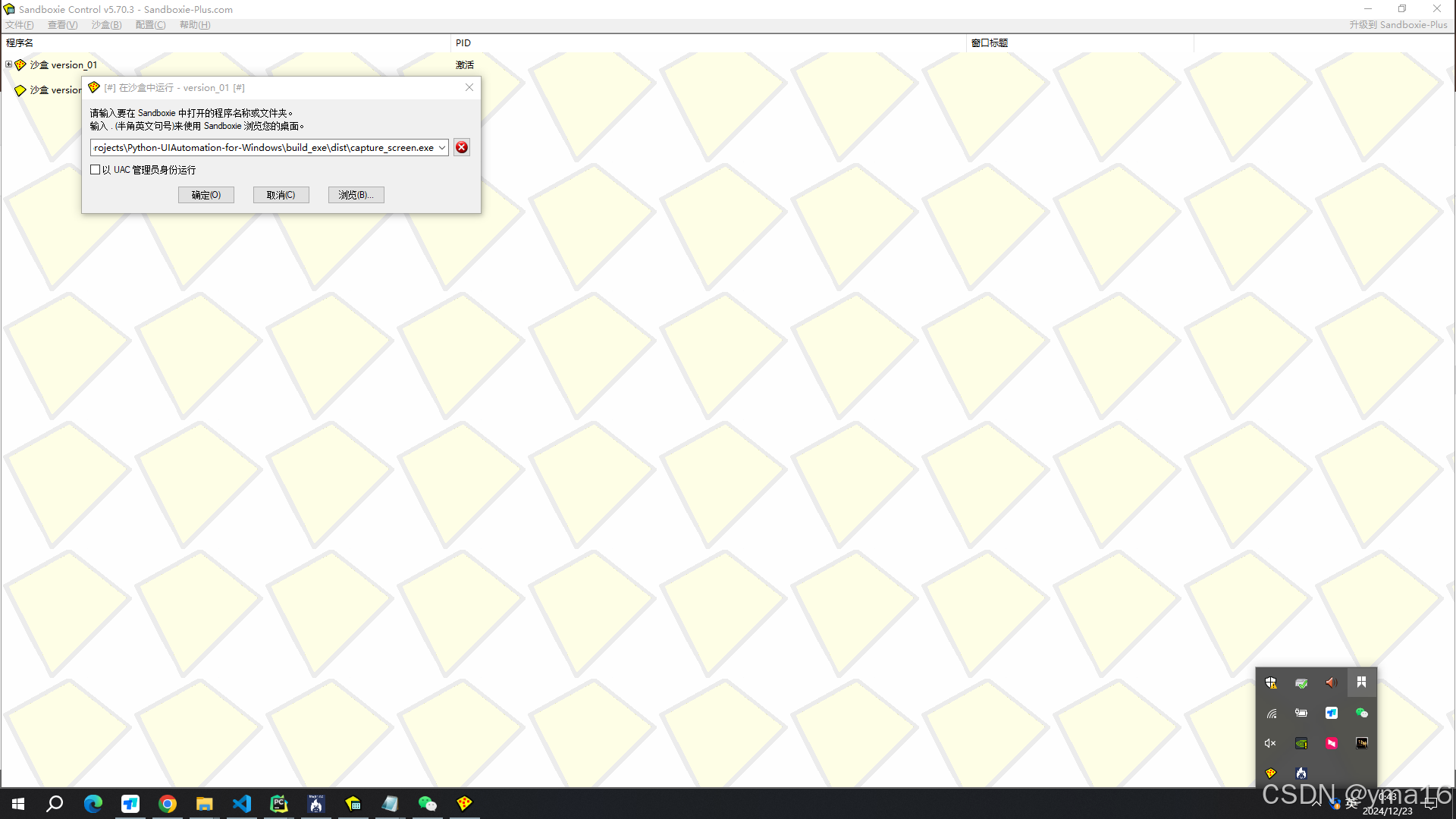Expand the version_01 sandbox tree node
The image size is (1456, 819).
pos(8,64)
